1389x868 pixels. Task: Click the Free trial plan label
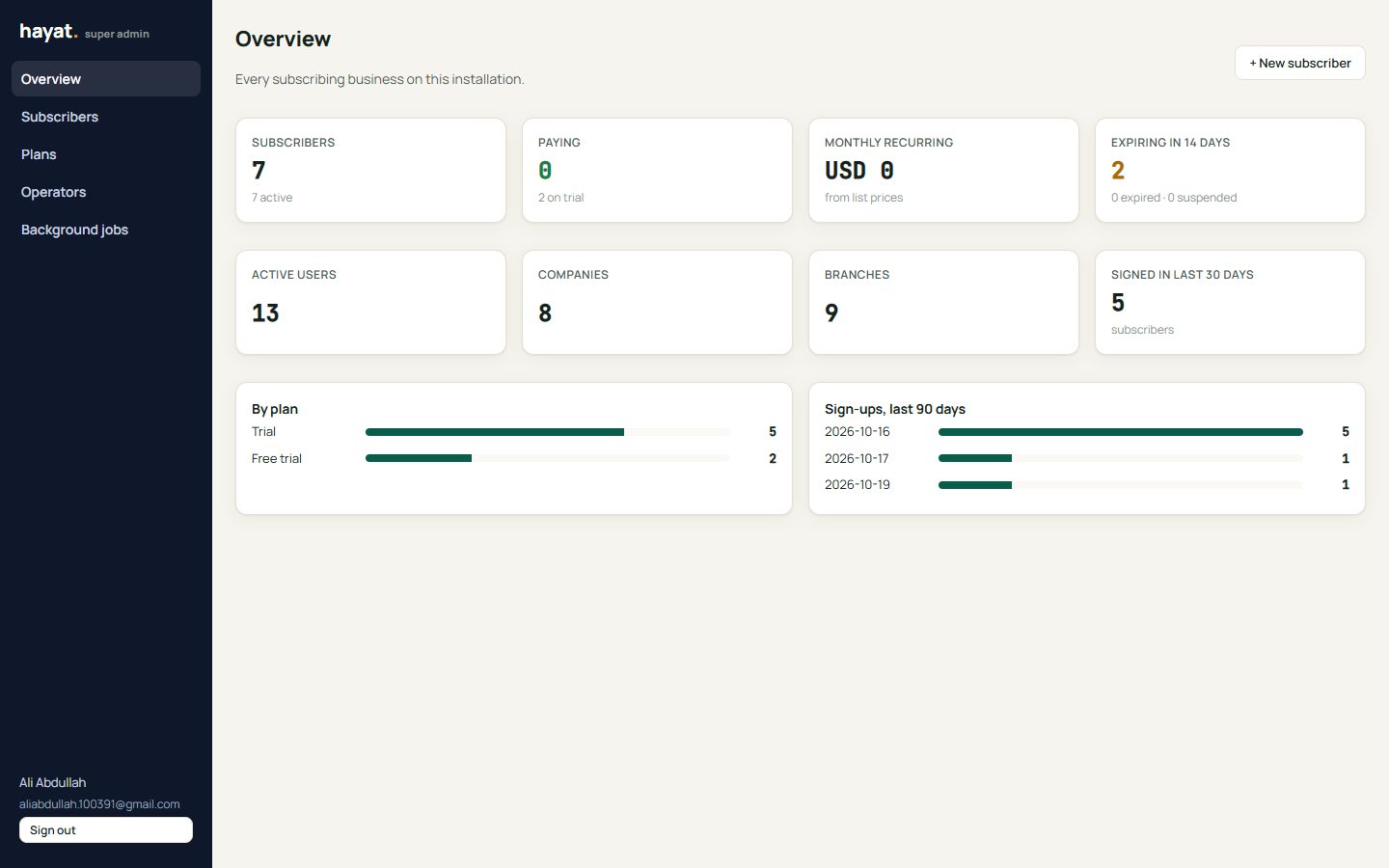[x=277, y=458]
